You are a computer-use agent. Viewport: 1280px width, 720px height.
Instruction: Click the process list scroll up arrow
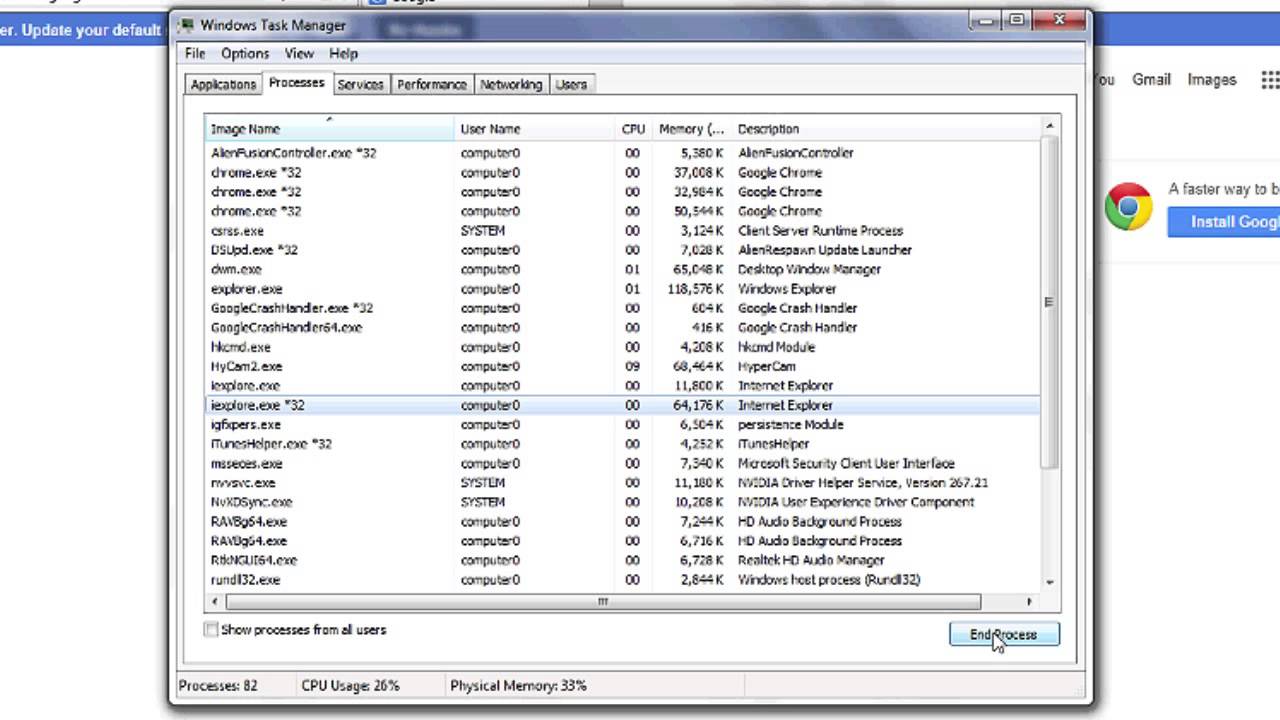pos(1049,126)
